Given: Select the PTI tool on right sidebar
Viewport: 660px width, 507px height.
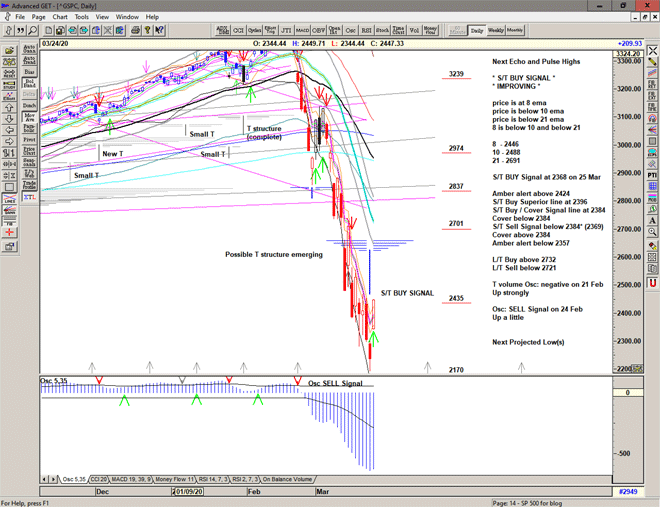Looking at the screenshot, I should pyautogui.click(x=652, y=174).
